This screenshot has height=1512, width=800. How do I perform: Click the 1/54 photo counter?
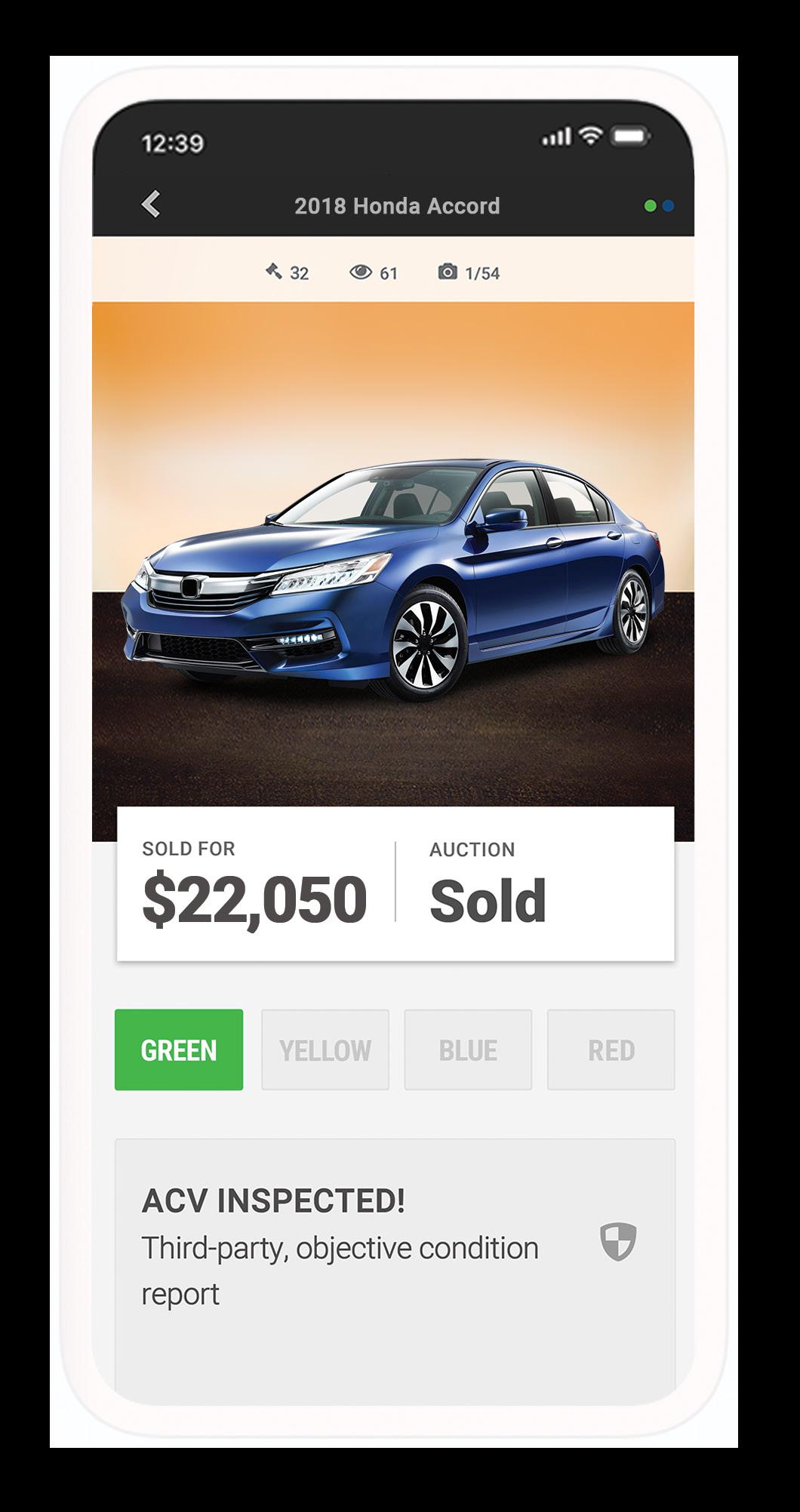[482, 273]
